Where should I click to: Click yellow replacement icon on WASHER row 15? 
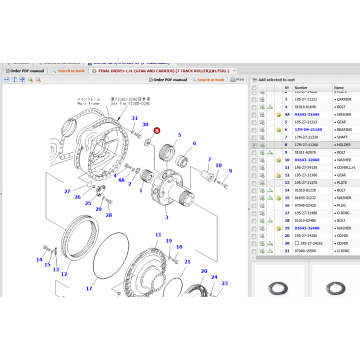278,198
